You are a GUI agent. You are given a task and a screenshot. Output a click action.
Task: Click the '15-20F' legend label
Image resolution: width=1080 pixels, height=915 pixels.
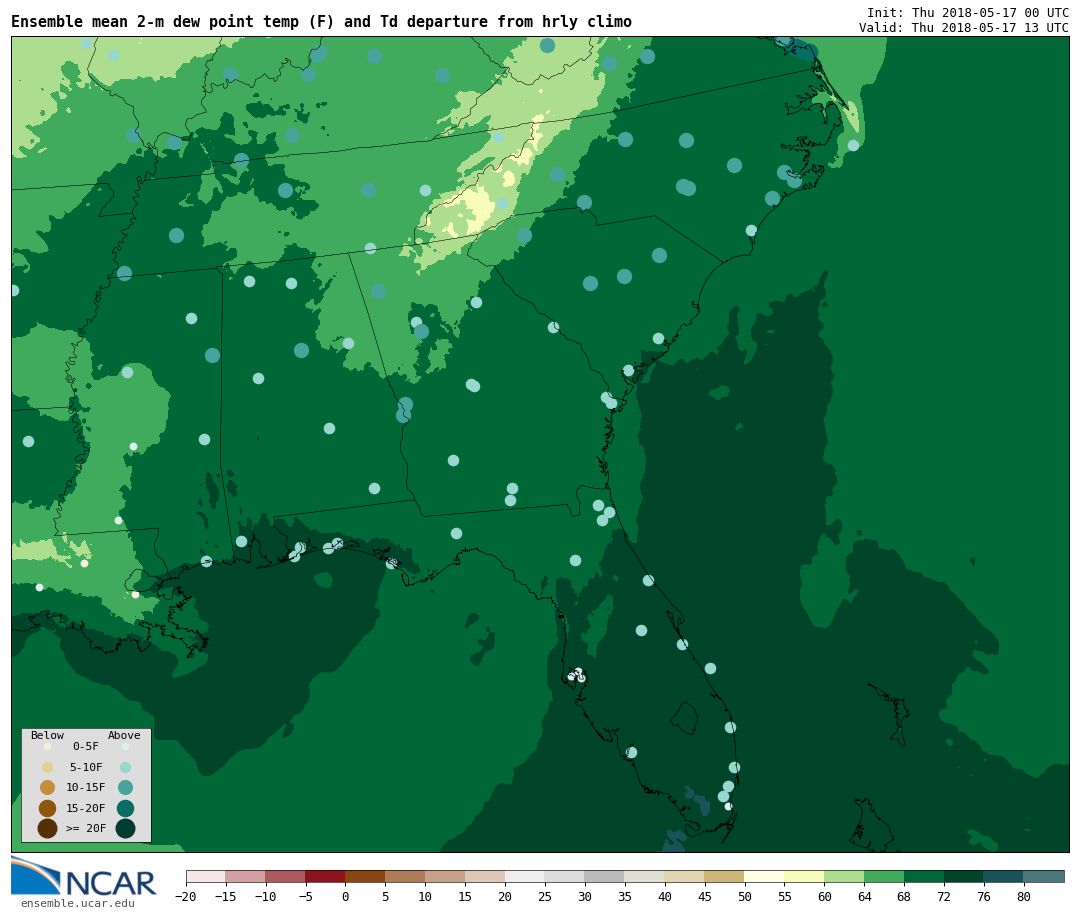coord(85,808)
